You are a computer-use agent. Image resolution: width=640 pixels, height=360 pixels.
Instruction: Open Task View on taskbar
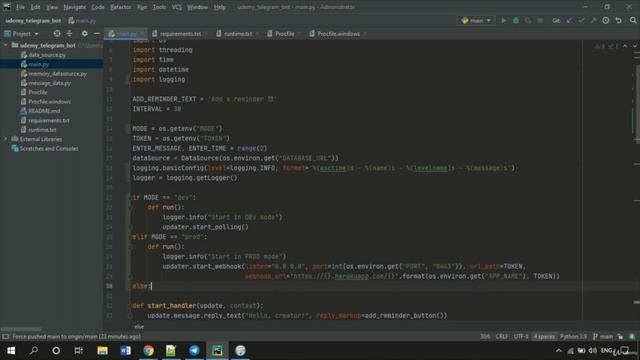click(78, 351)
